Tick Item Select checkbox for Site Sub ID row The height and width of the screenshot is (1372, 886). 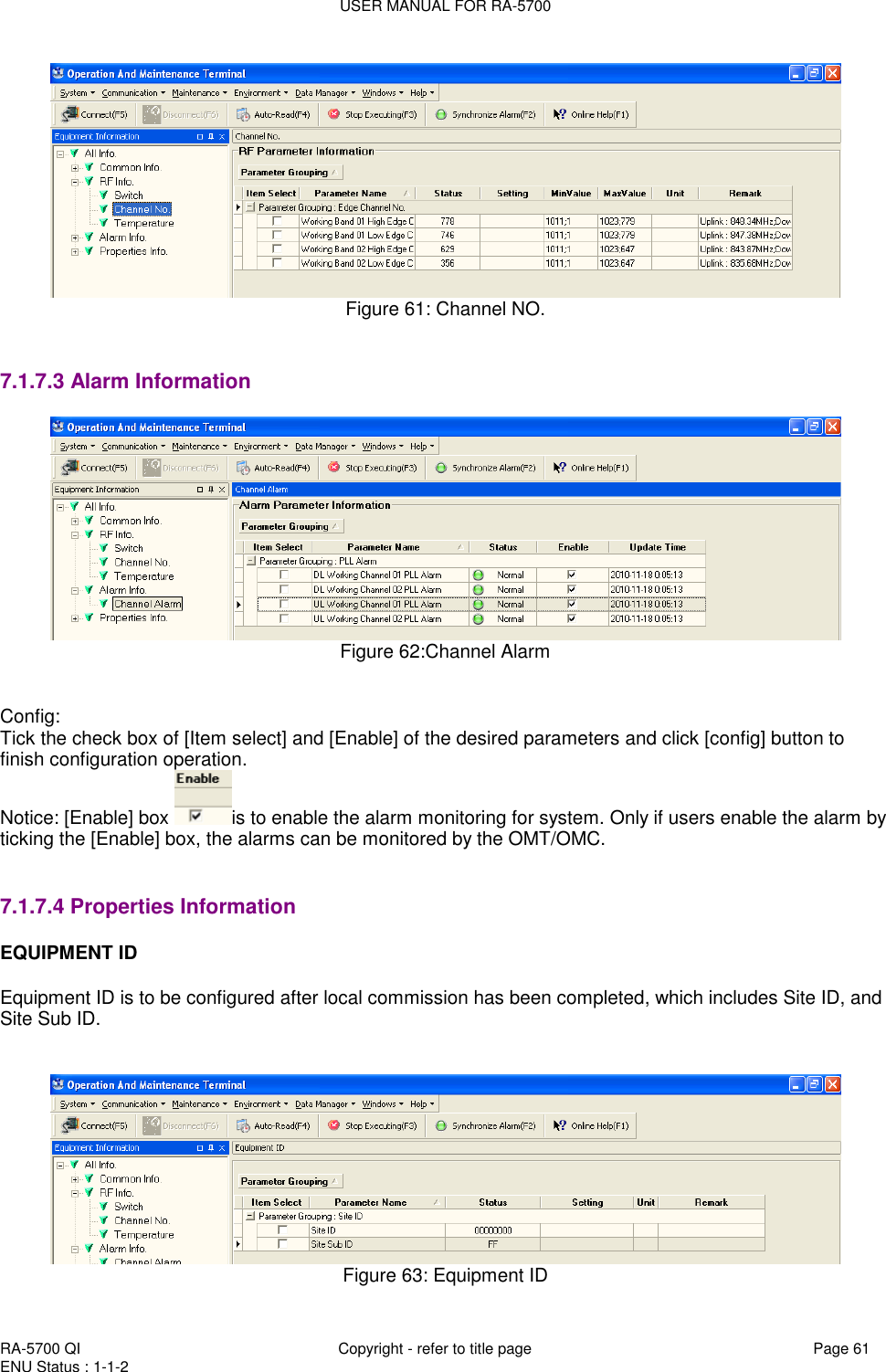(282, 1244)
